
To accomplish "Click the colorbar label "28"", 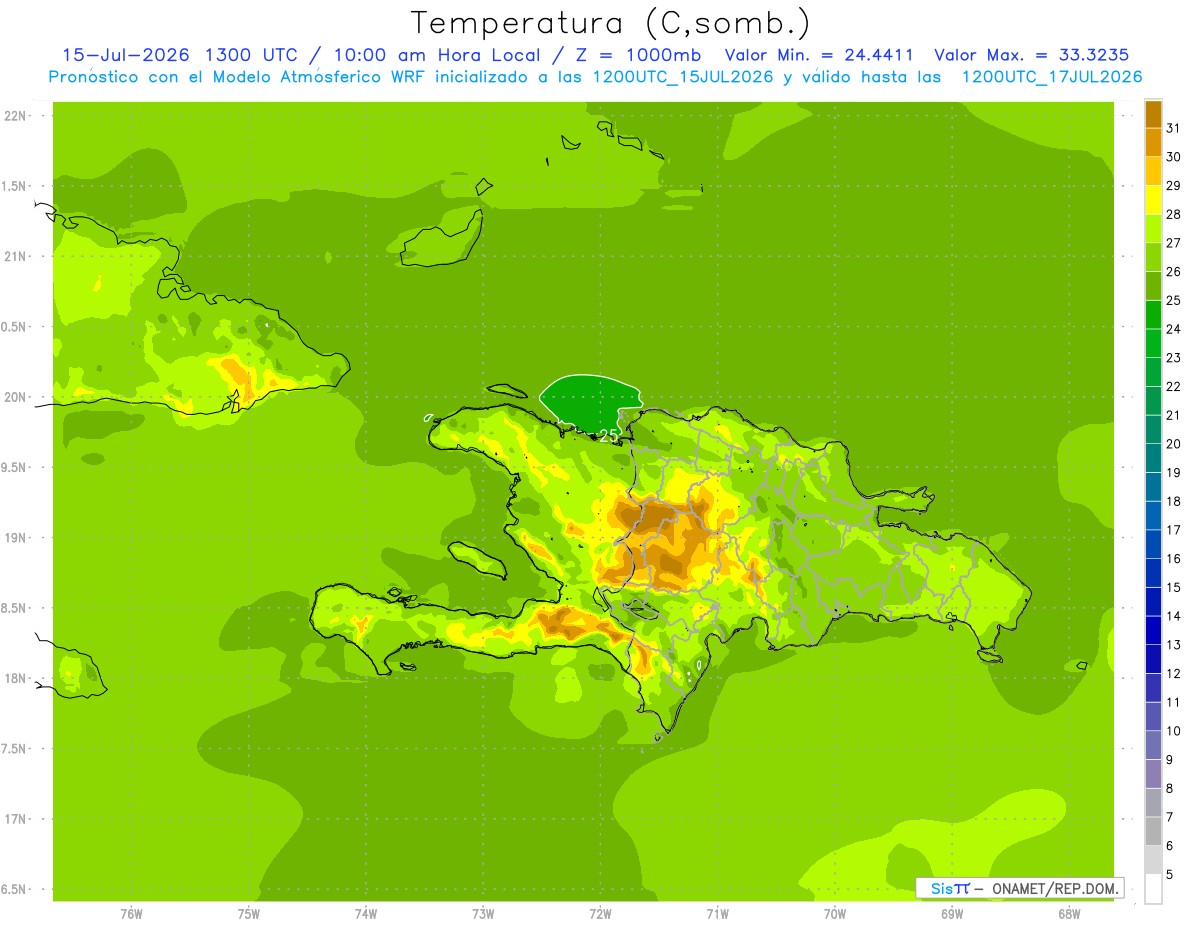I will pos(1174,214).
